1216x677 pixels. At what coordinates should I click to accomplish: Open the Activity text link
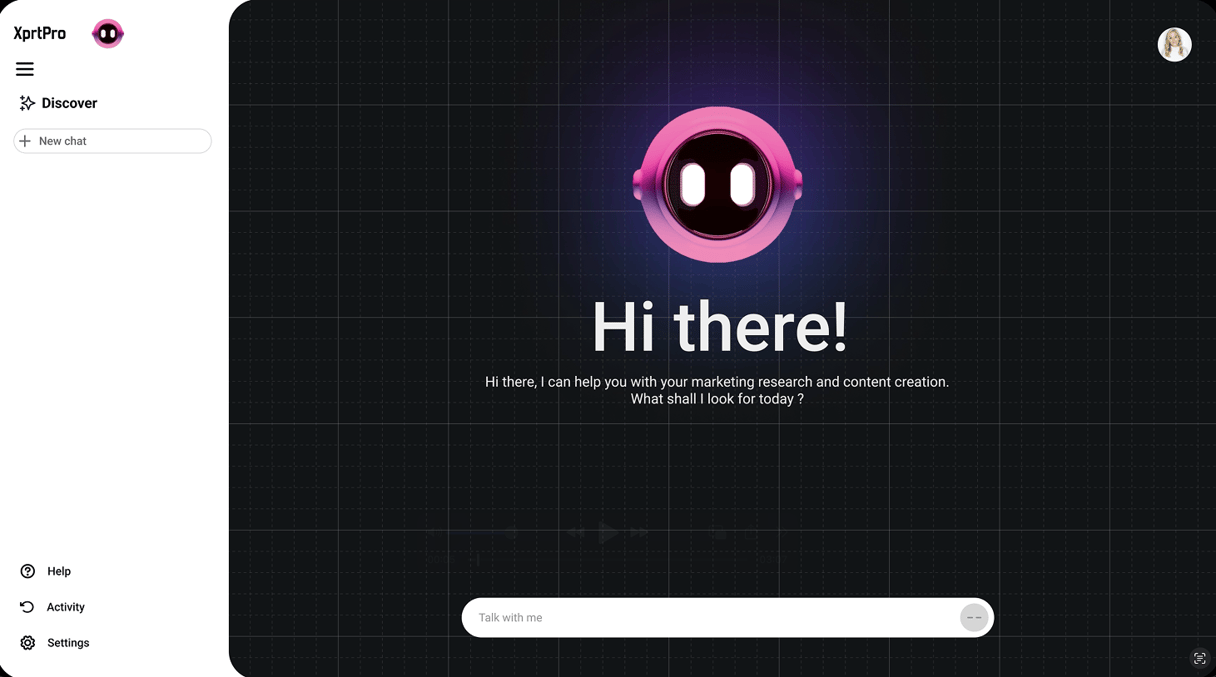66,607
